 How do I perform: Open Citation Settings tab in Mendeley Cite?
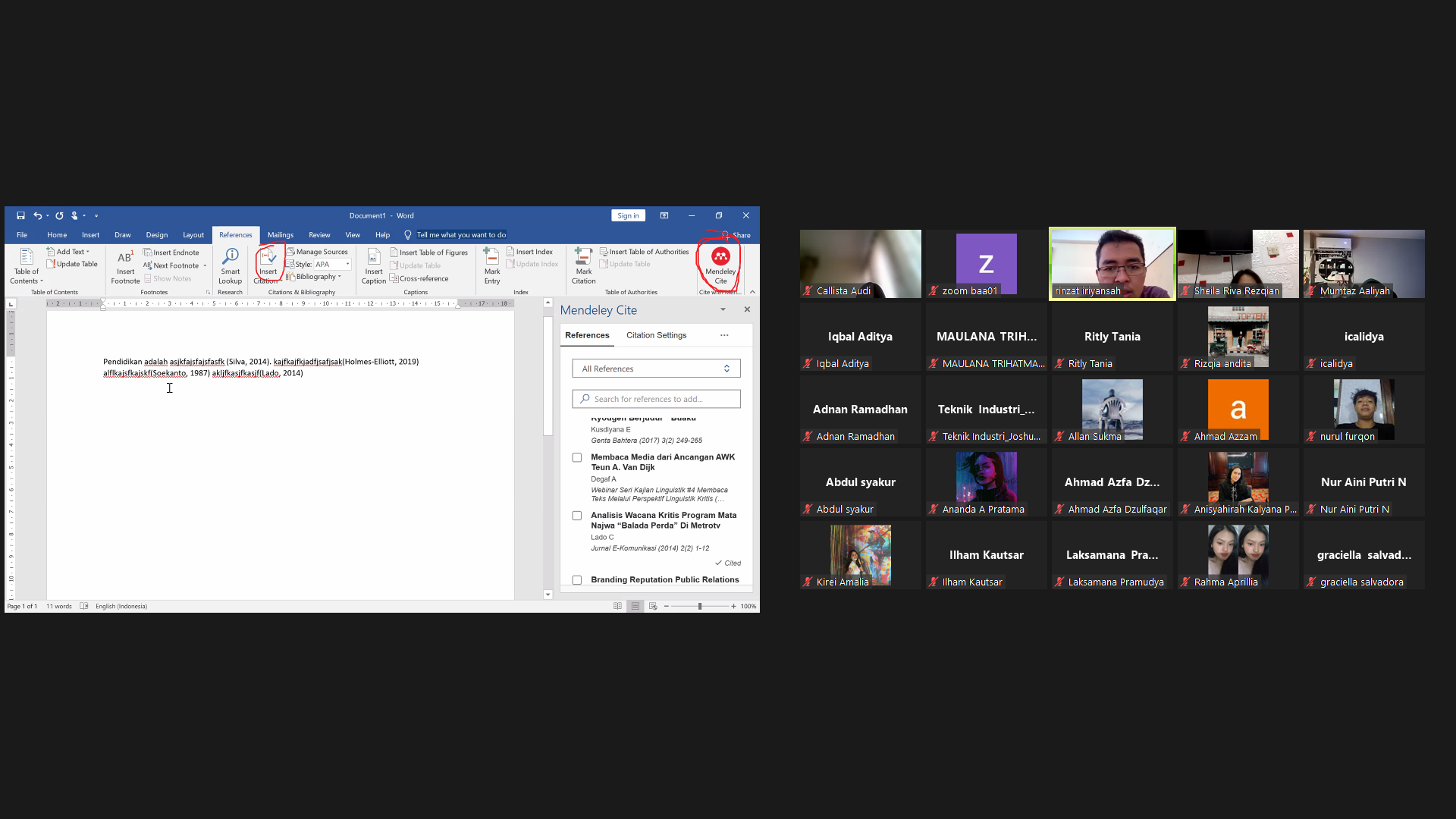657,335
